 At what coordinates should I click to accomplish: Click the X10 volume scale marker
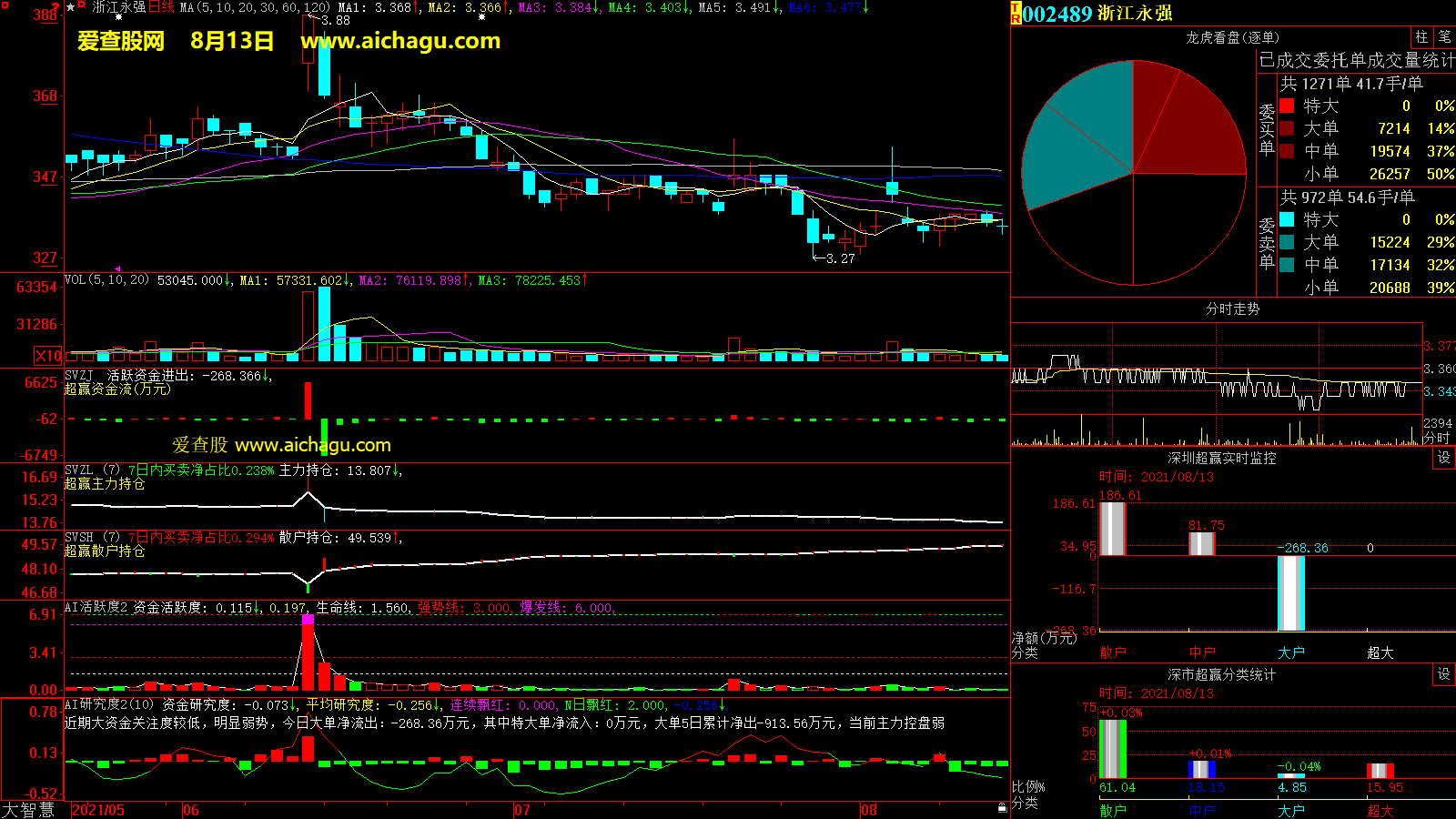point(49,356)
